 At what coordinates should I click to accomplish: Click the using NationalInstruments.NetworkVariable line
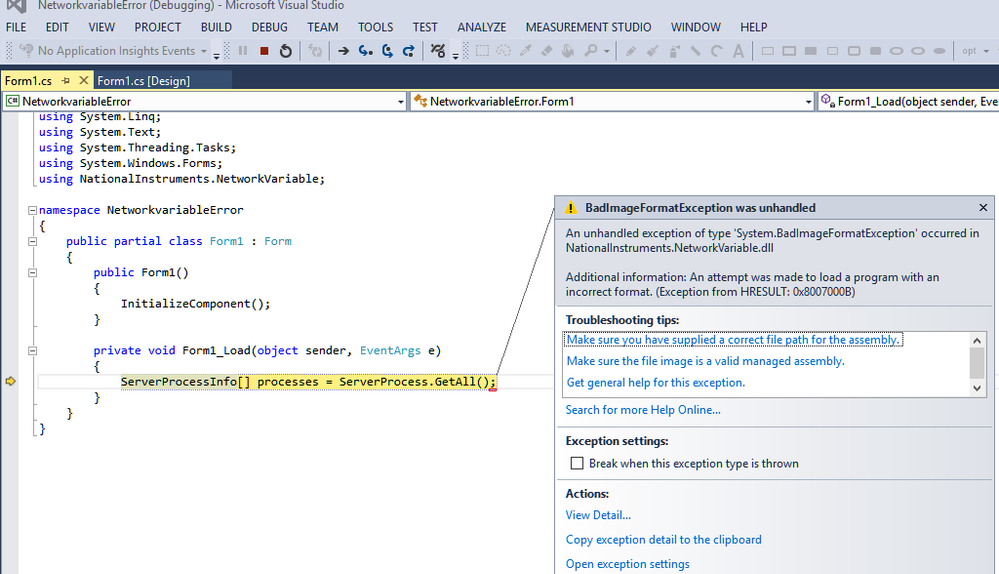click(182, 179)
